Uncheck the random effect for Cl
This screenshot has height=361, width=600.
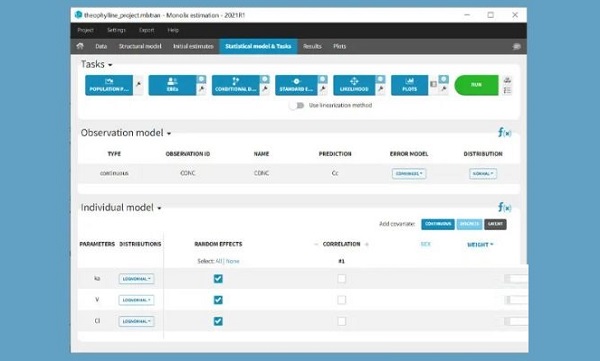218,321
